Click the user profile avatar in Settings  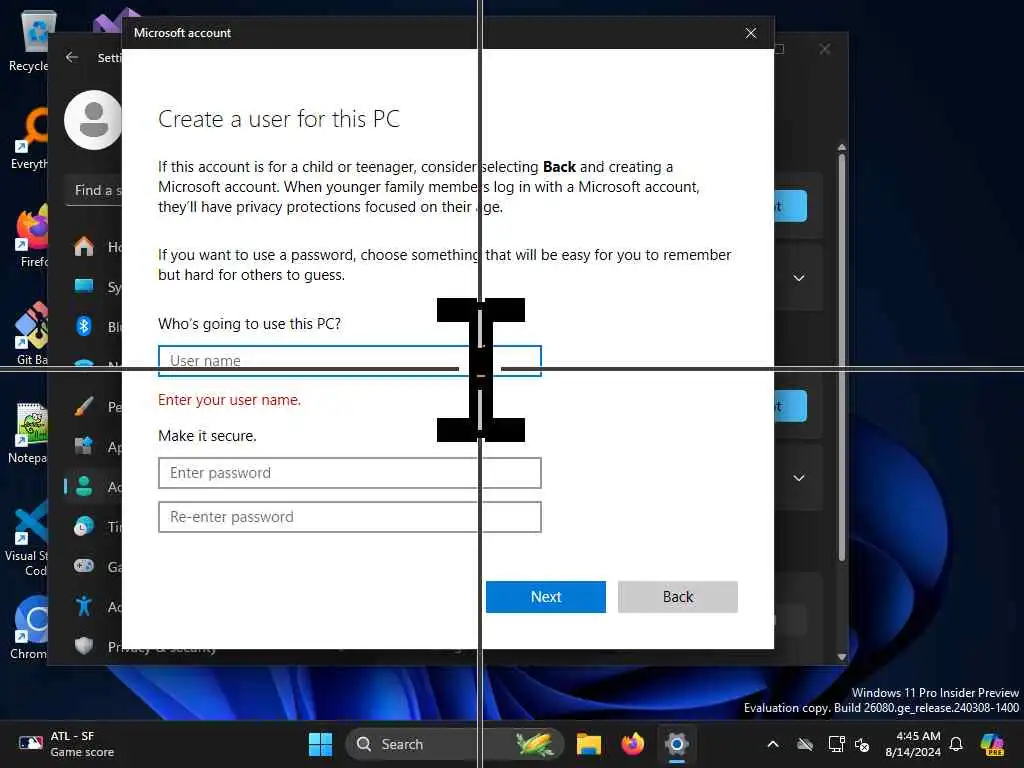click(93, 120)
